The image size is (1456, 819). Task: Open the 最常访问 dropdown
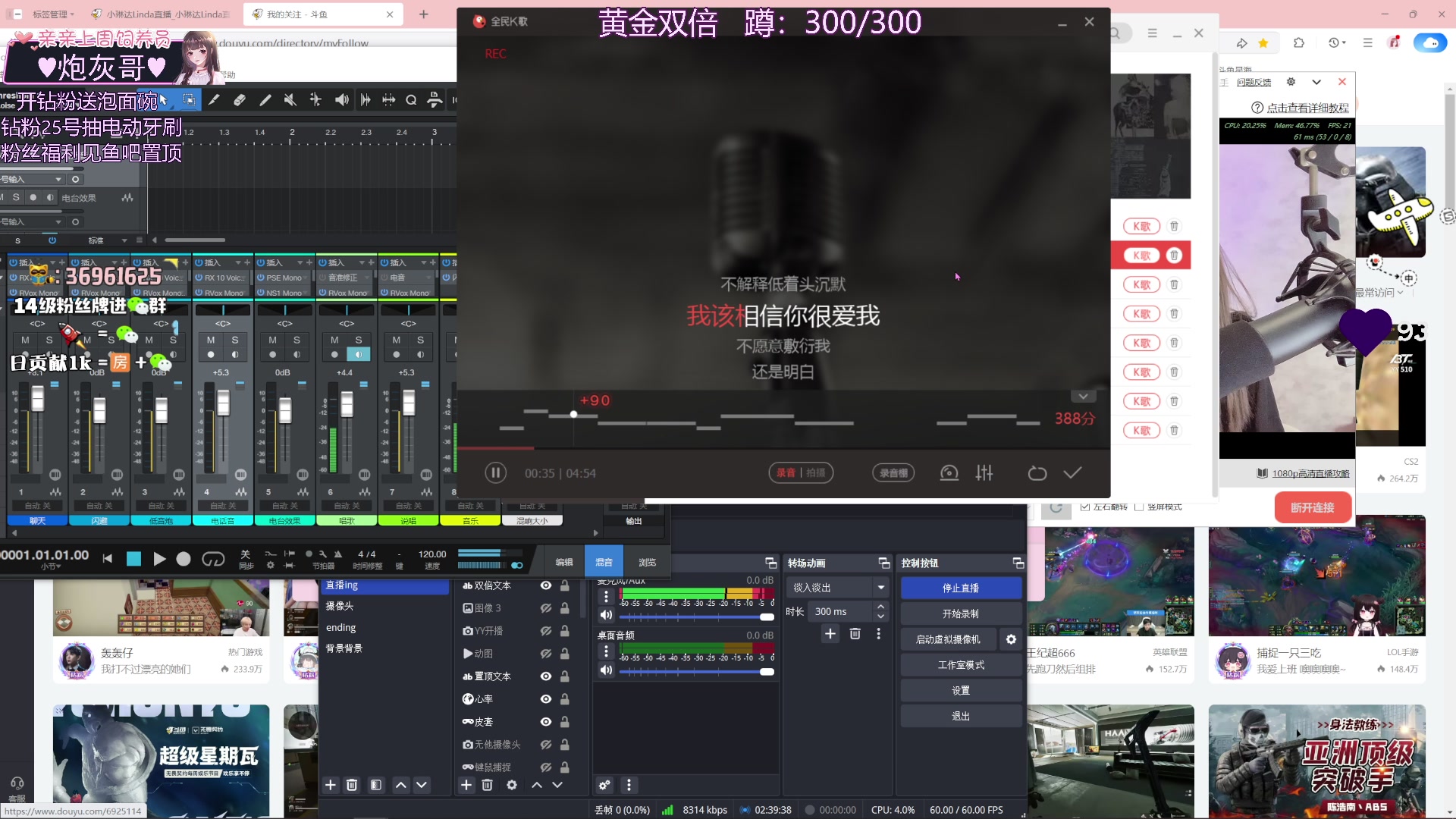click(1379, 293)
